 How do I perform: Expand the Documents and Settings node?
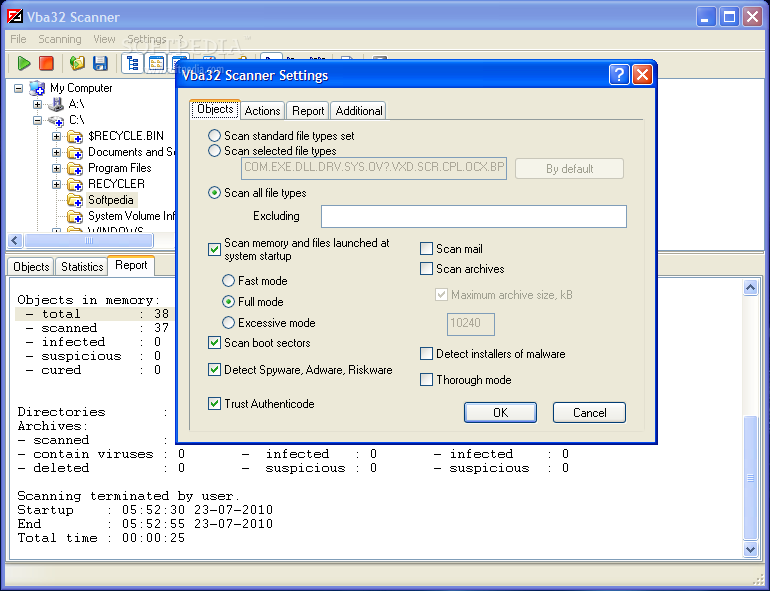[x=56, y=153]
